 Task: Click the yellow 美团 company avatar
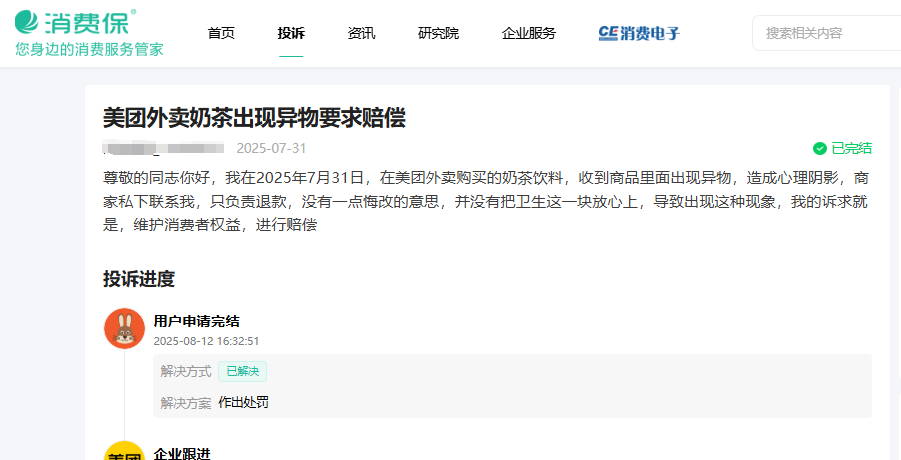point(124,451)
